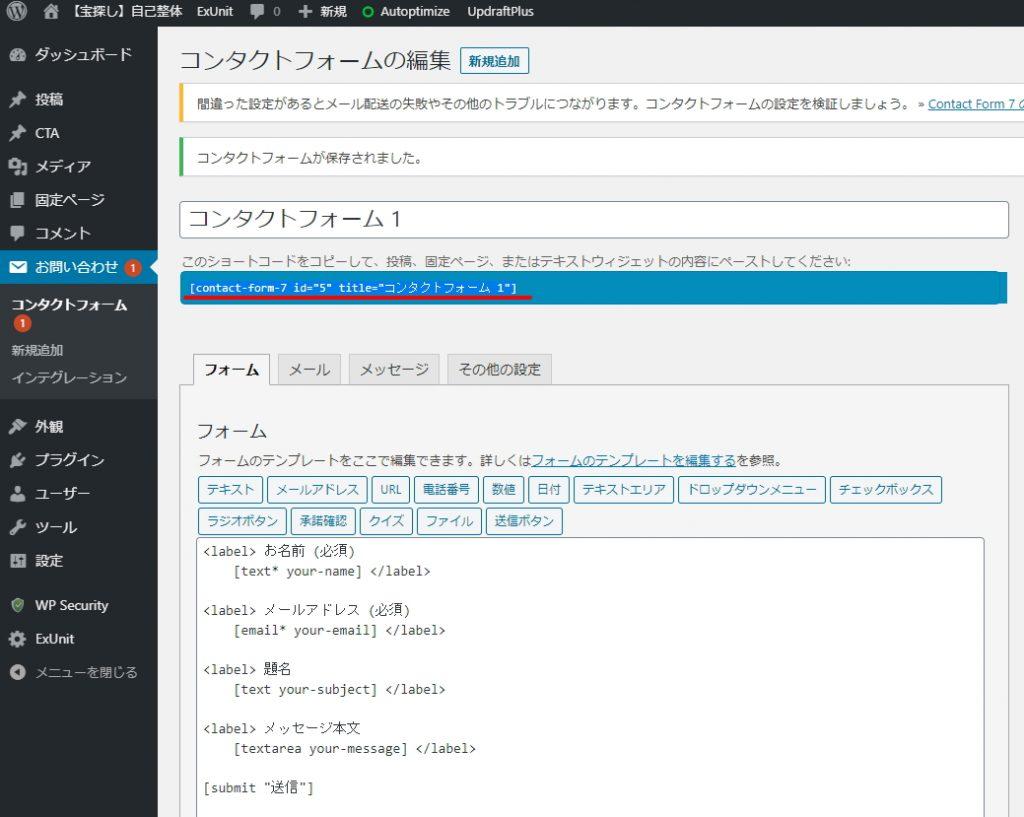Image resolution: width=1024 pixels, height=817 pixels.
Task: Click the Autoptimize green circle icon
Action: tap(368, 12)
